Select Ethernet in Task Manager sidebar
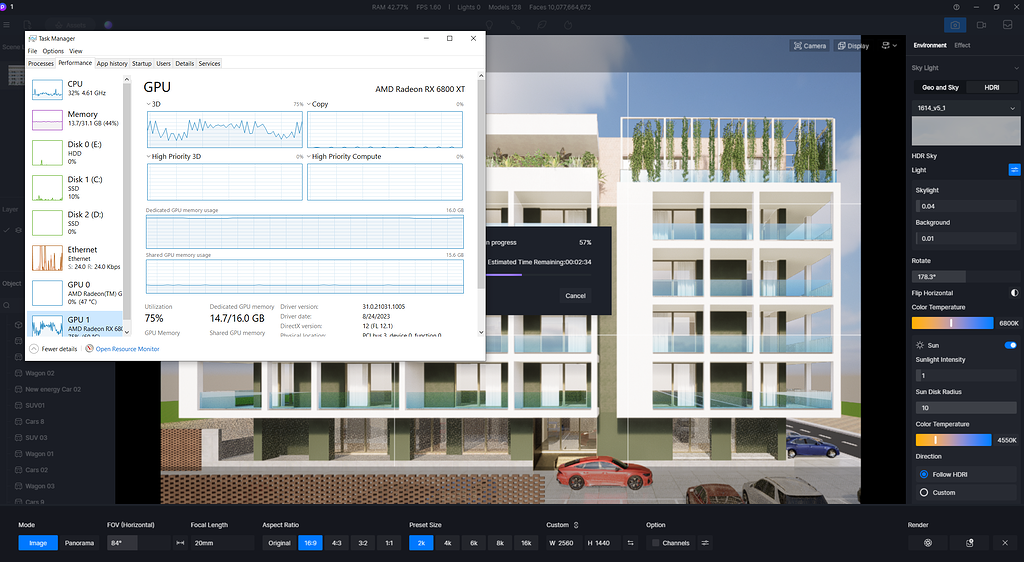This screenshot has width=1024, height=562. coord(76,258)
